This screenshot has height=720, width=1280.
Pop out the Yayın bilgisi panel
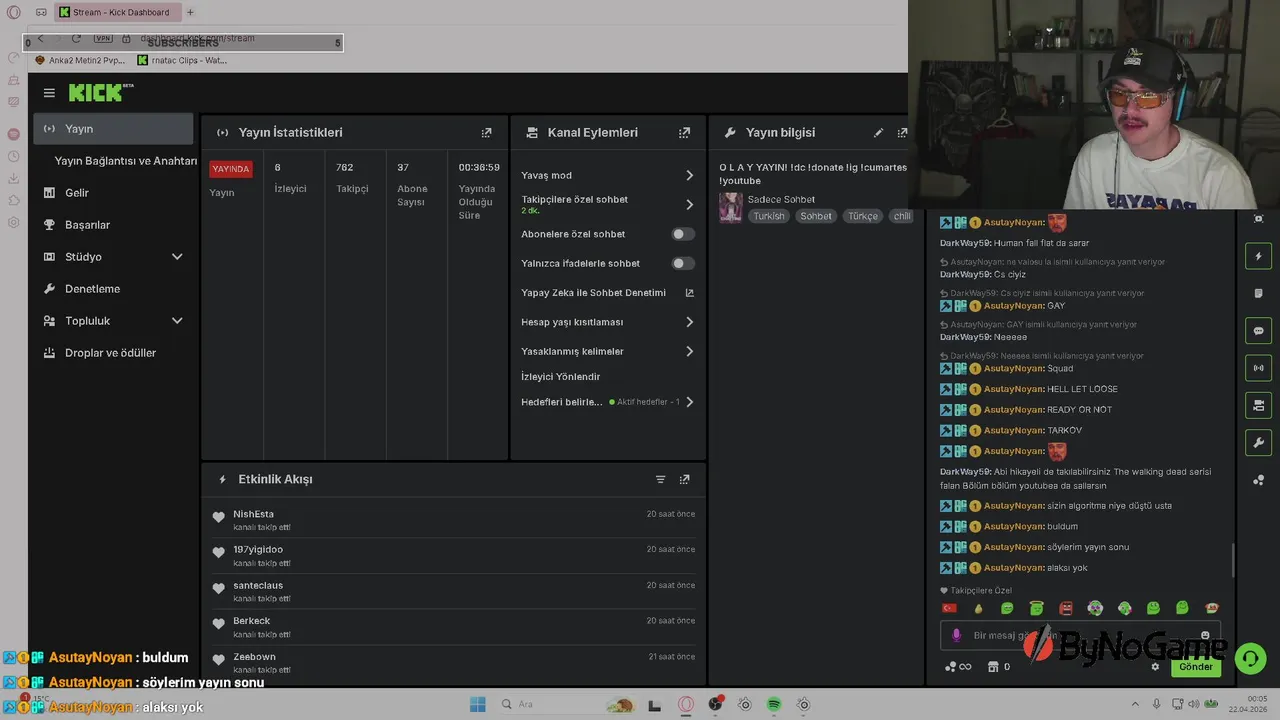[x=902, y=132]
